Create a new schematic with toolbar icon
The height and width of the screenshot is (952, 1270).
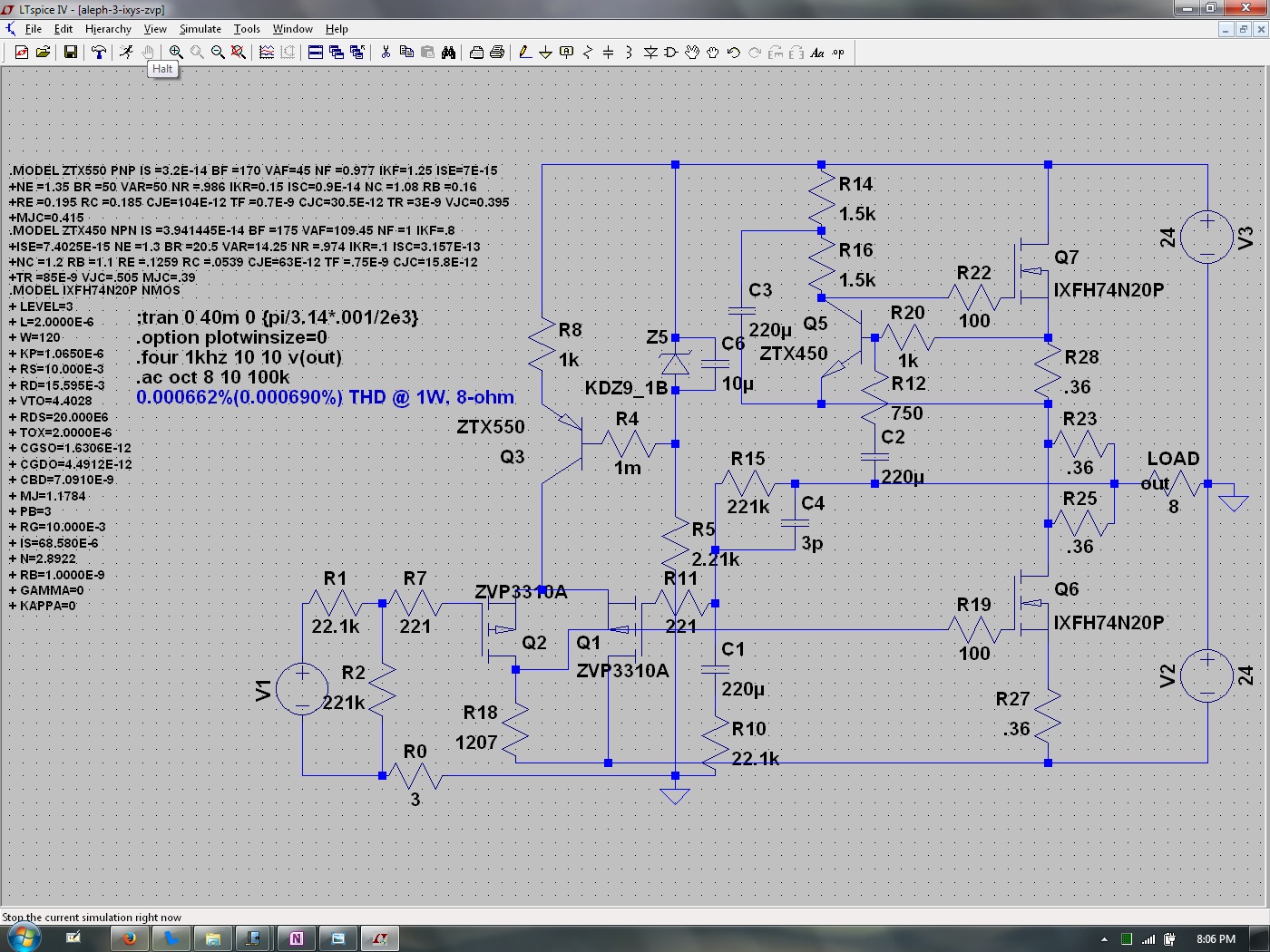pyautogui.click(x=21, y=53)
